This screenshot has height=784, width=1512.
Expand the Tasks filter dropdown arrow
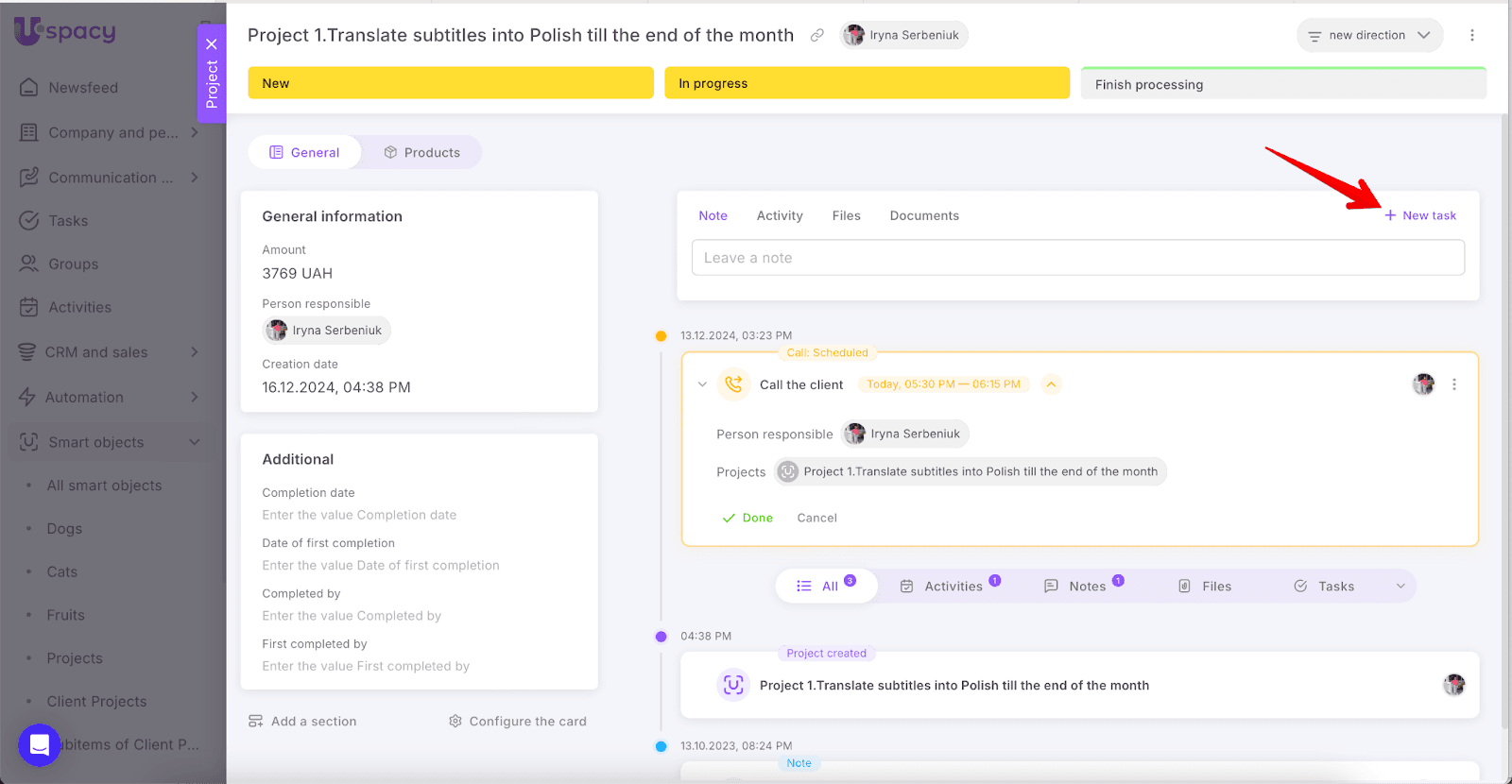pos(1400,587)
